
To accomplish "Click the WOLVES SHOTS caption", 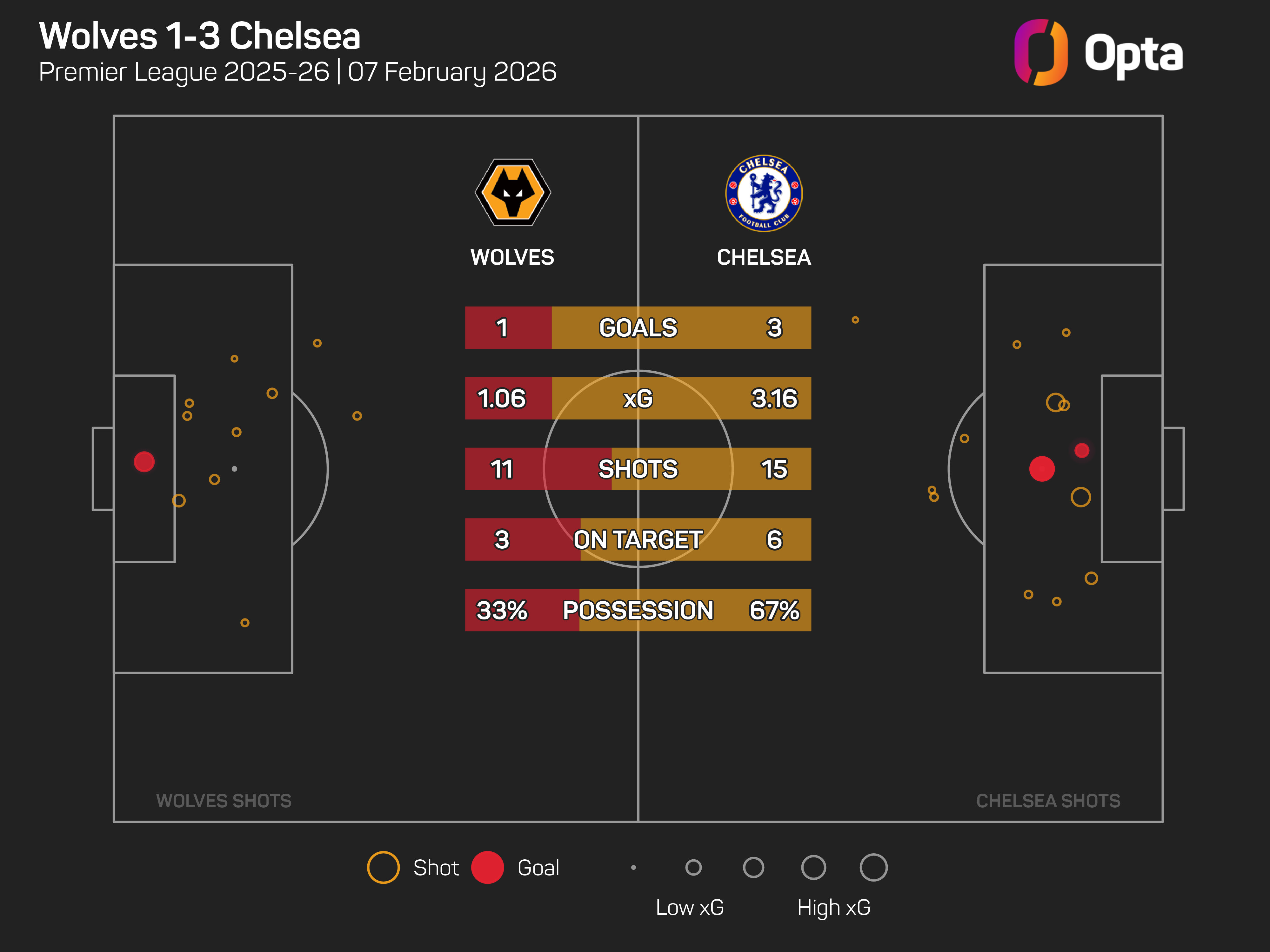I will 224,801.
